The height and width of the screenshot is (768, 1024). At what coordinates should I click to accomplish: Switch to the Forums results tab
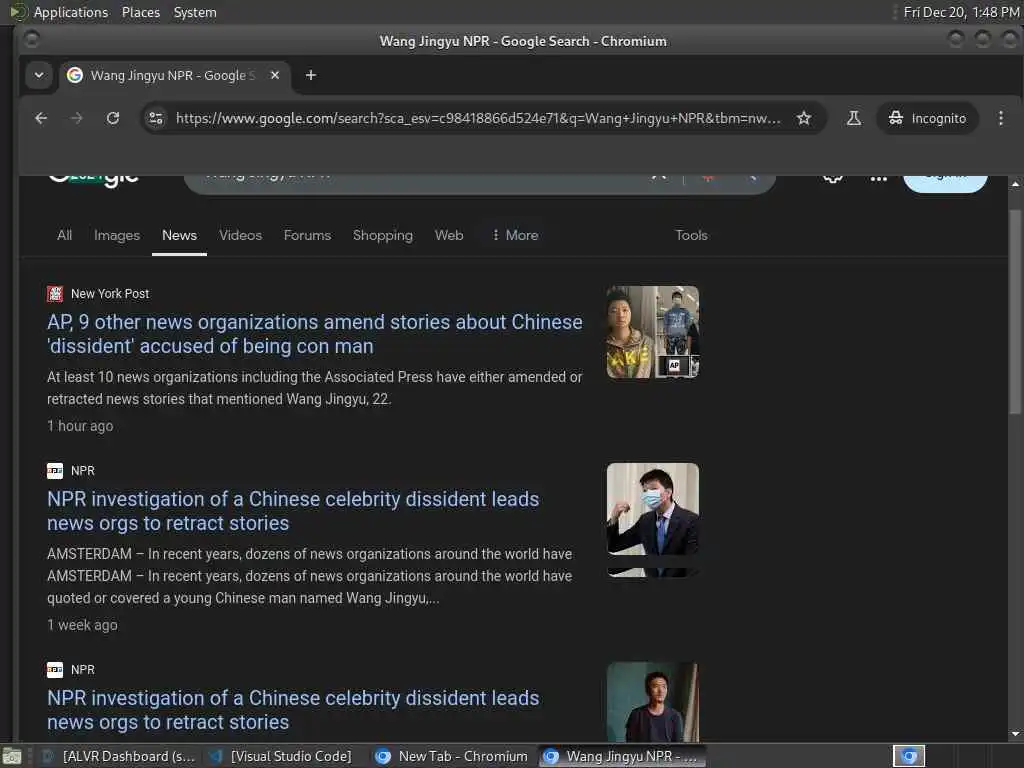307,235
